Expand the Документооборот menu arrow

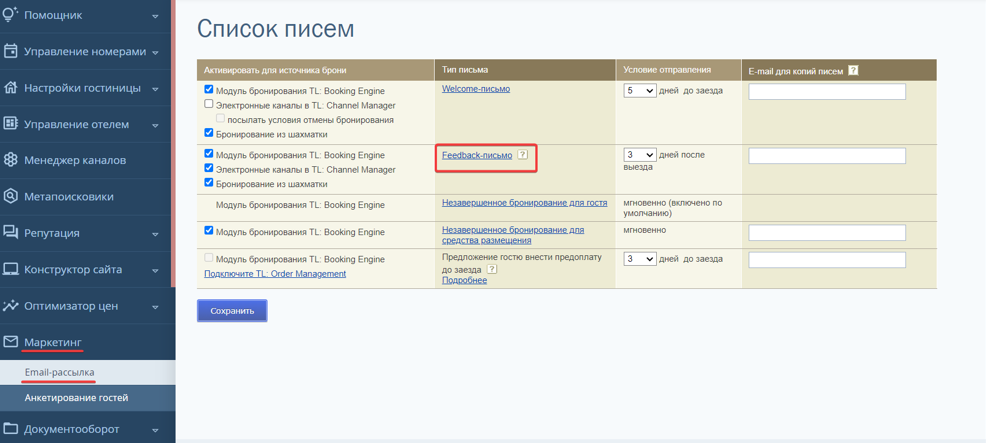click(155, 430)
